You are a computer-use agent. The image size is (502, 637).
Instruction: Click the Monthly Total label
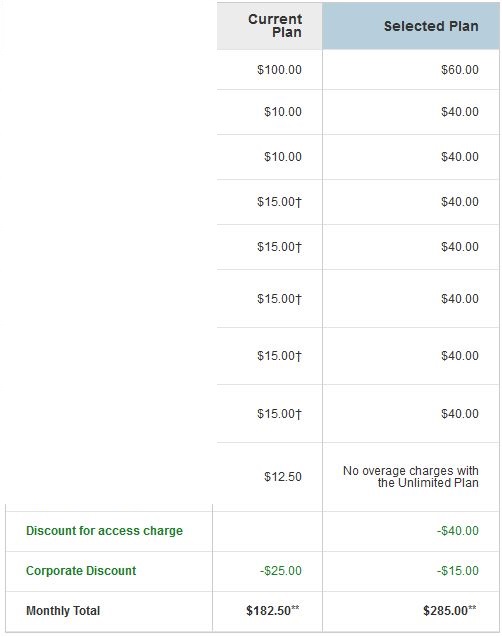tap(63, 611)
